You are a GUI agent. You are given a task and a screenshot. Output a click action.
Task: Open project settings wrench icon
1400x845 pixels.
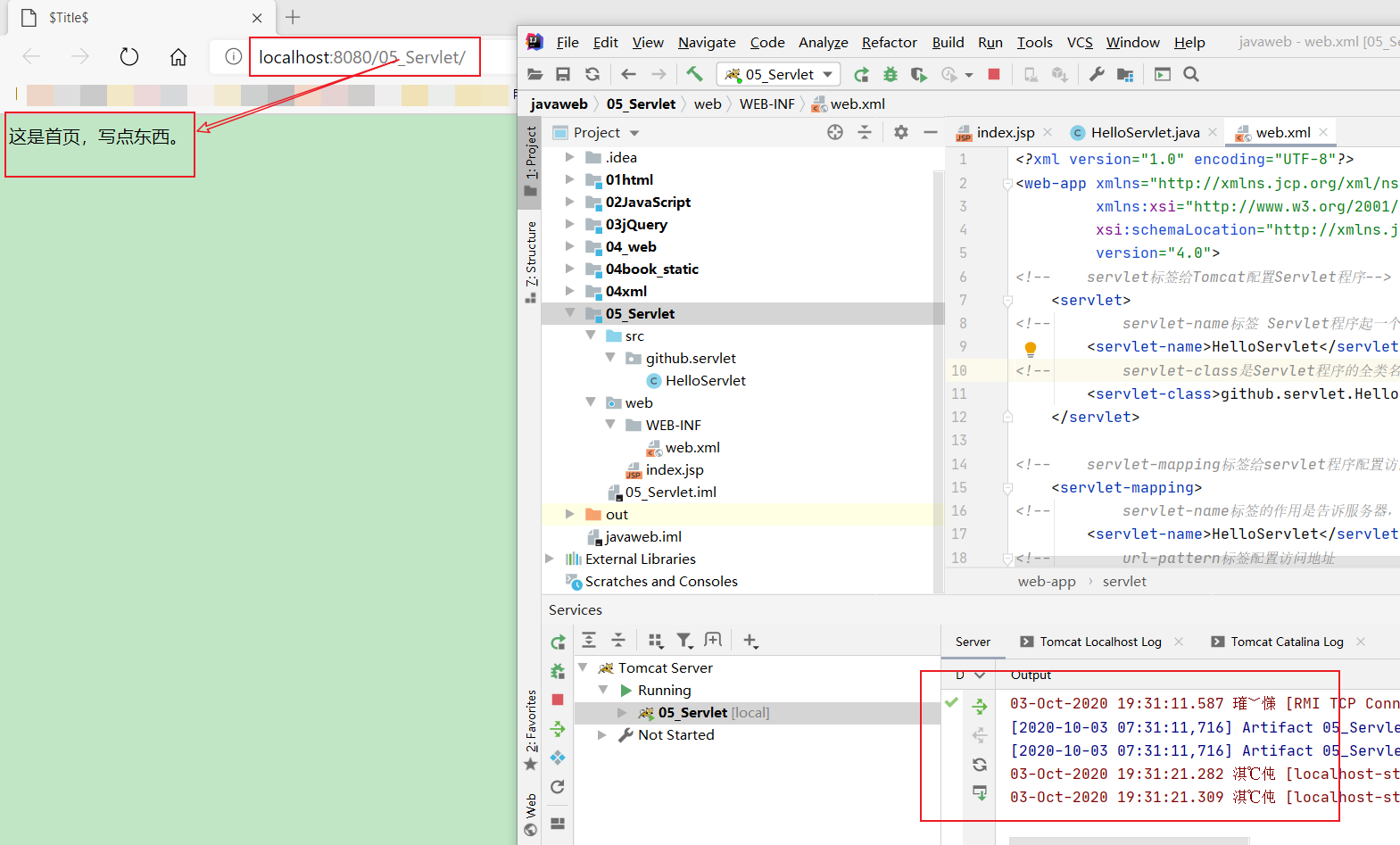[1097, 74]
